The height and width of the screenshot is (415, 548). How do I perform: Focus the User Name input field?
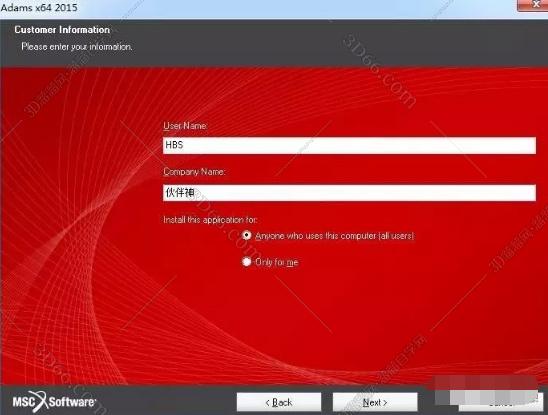349,145
